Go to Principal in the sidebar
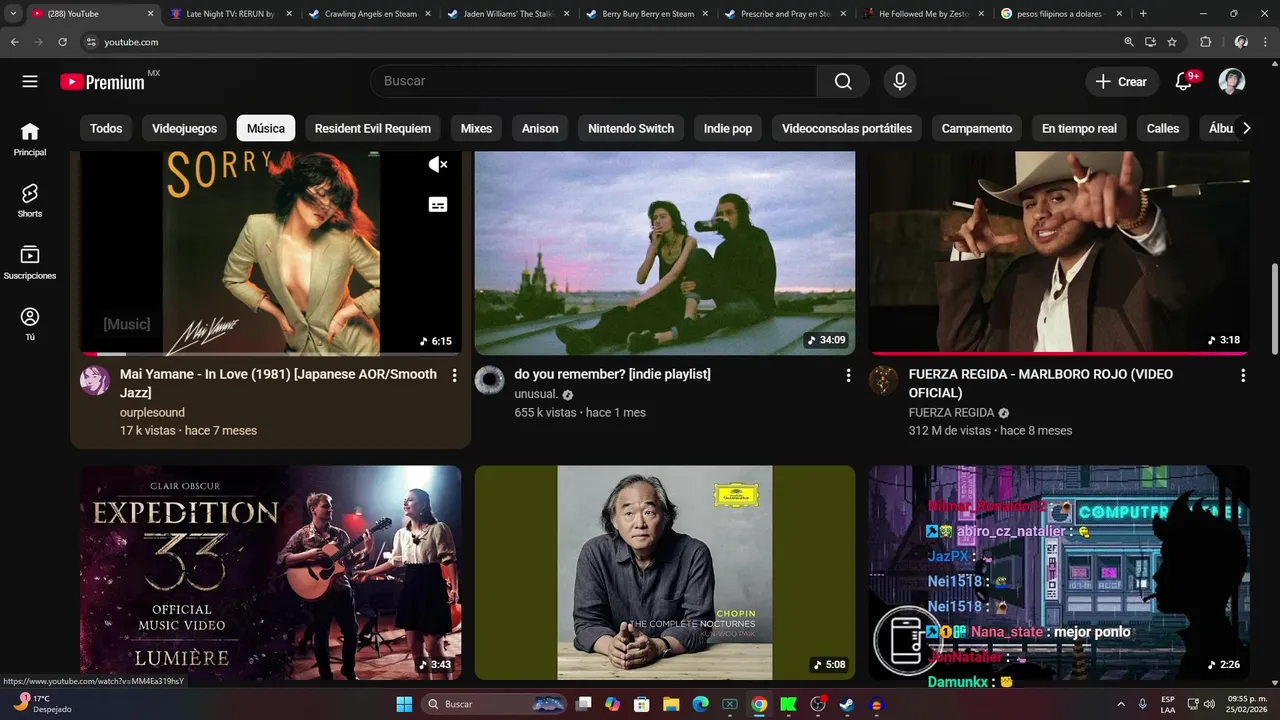This screenshot has height=720, width=1280. 30,139
